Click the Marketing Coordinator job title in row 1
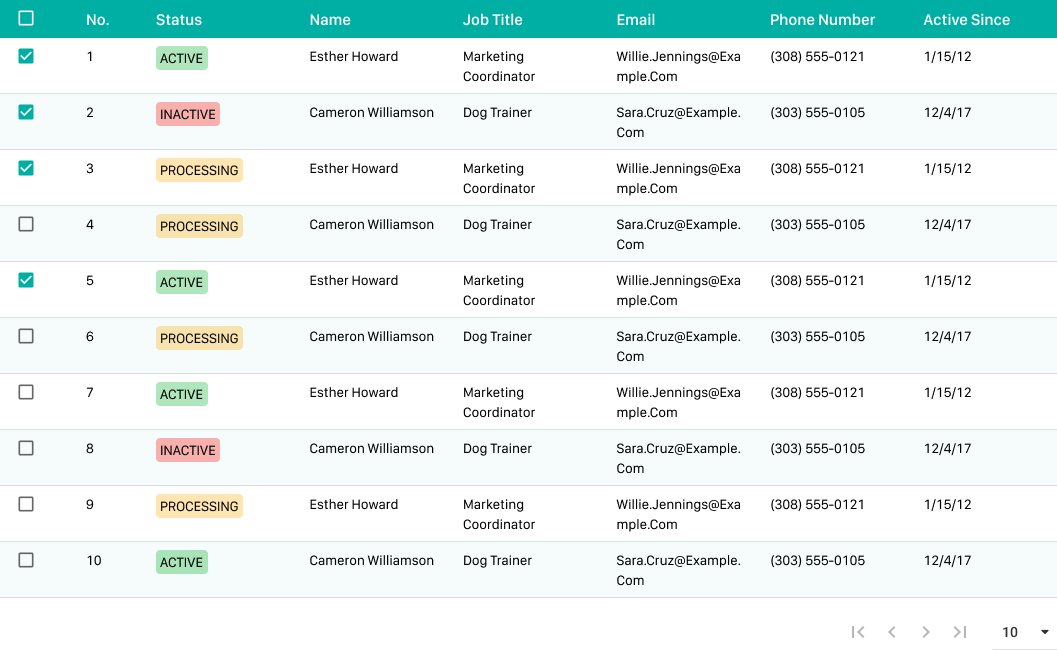 click(499, 66)
